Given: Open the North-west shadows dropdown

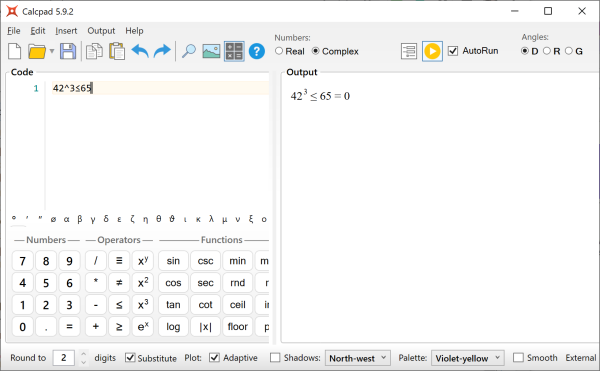Looking at the screenshot, I should pos(358,358).
